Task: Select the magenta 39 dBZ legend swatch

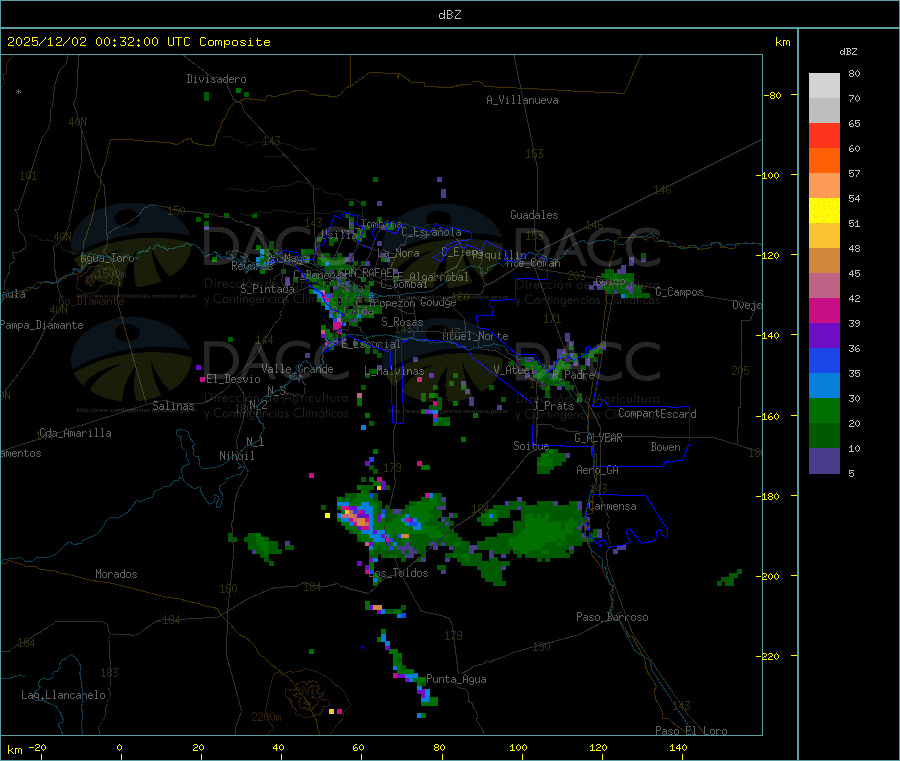Action: click(x=824, y=310)
